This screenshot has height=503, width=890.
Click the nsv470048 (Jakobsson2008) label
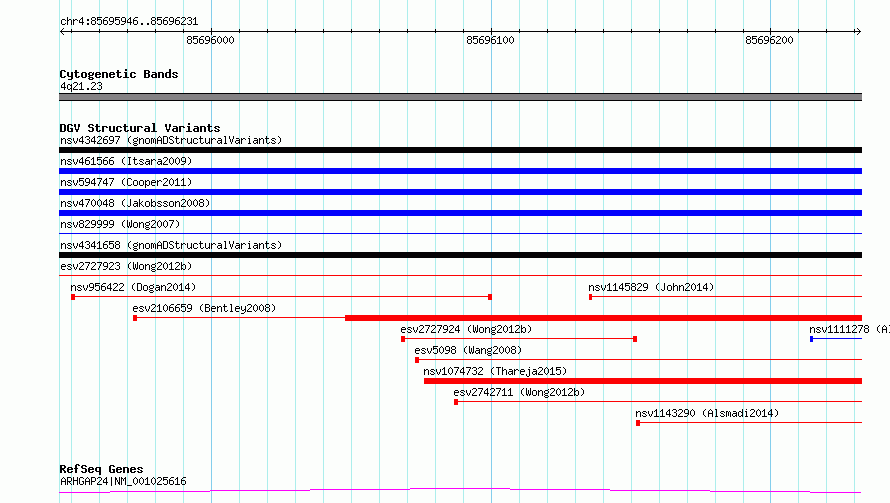[x=135, y=203]
